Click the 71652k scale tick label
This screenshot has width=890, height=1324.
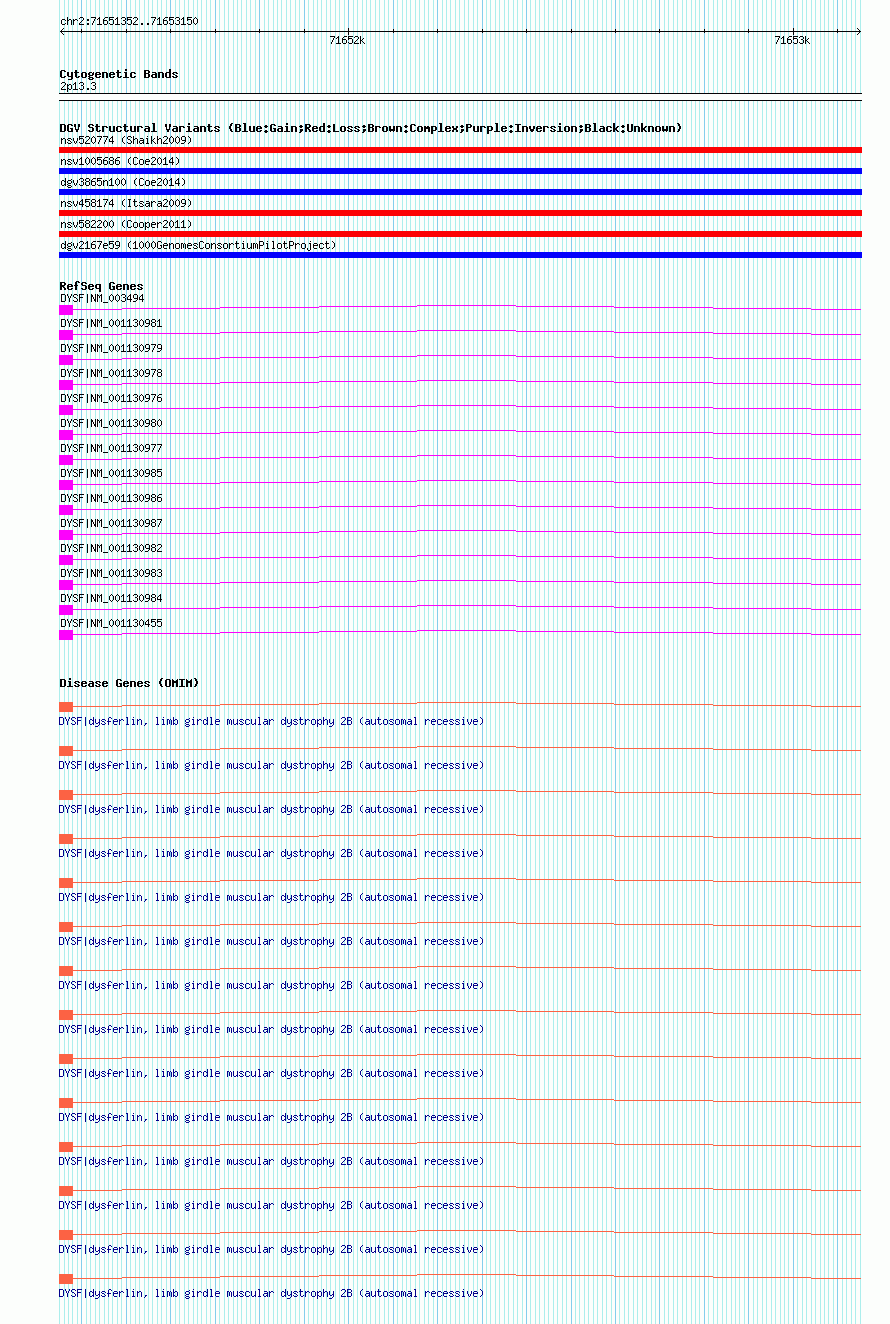point(347,40)
